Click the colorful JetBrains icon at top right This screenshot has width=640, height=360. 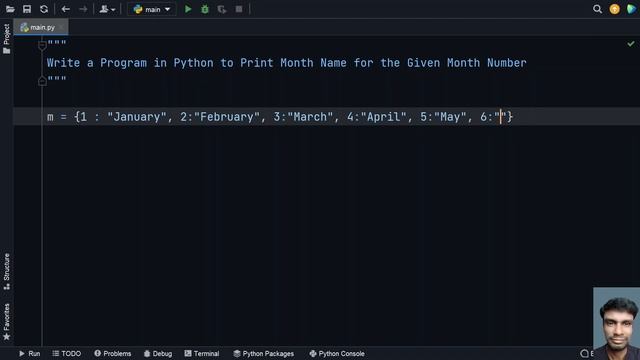pyautogui.click(x=631, y=9)
